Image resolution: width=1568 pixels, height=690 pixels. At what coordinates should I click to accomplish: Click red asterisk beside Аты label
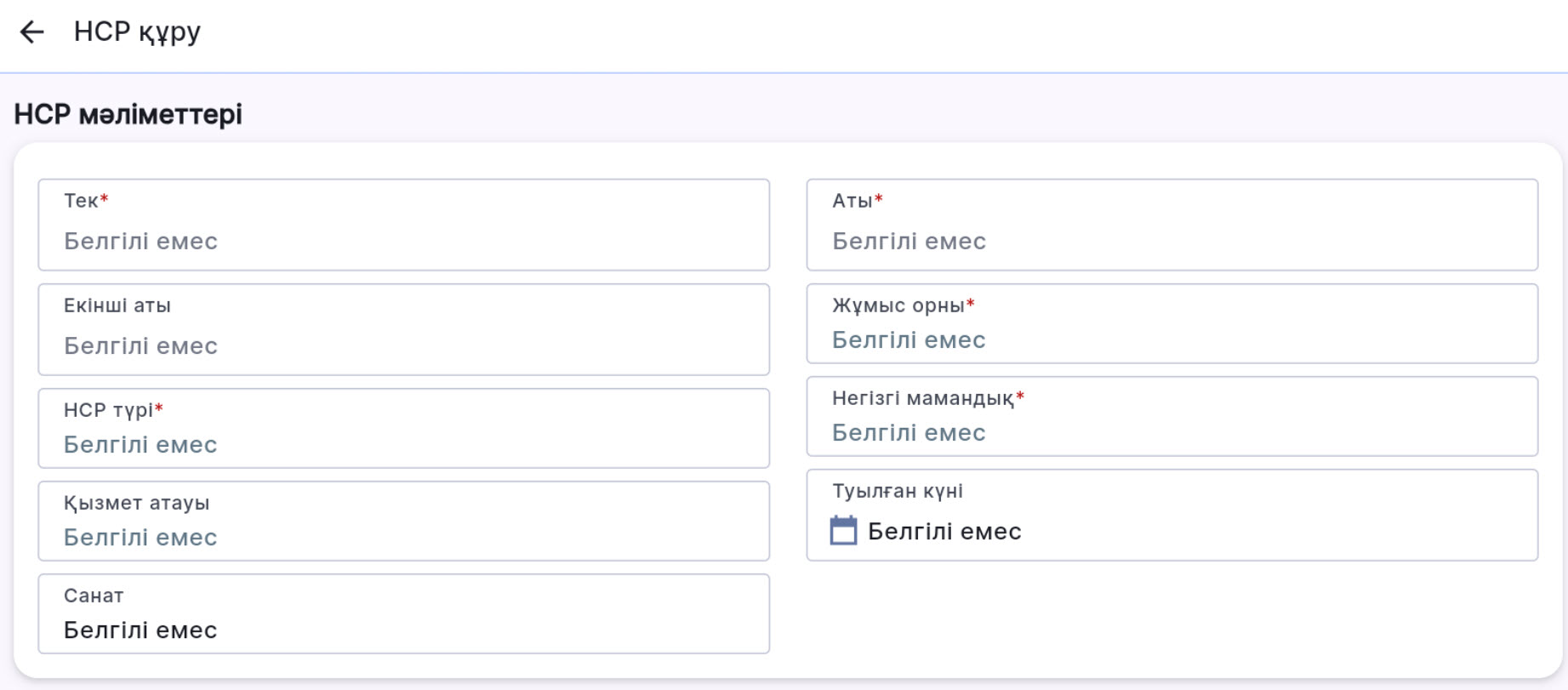tap(879, 198)
